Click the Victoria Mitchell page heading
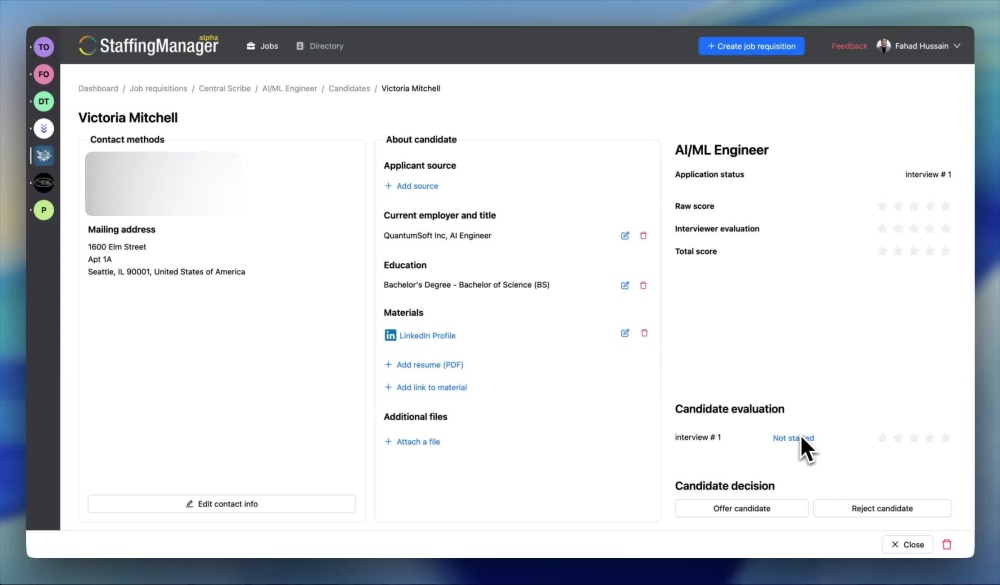 pyautogui.click(x=128, y=117)
